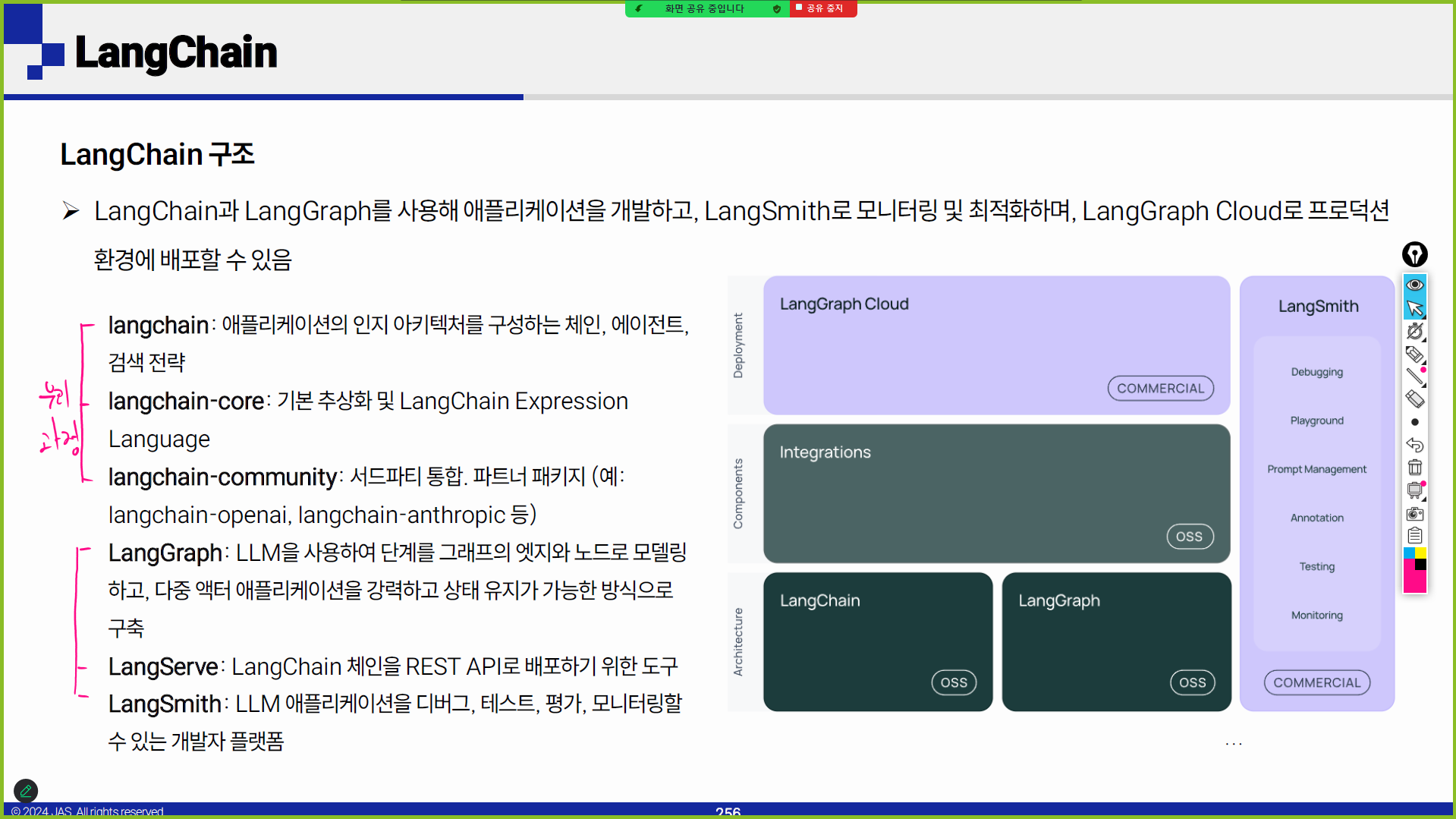Click the green screen-sharing status label

tap(704, 8)
